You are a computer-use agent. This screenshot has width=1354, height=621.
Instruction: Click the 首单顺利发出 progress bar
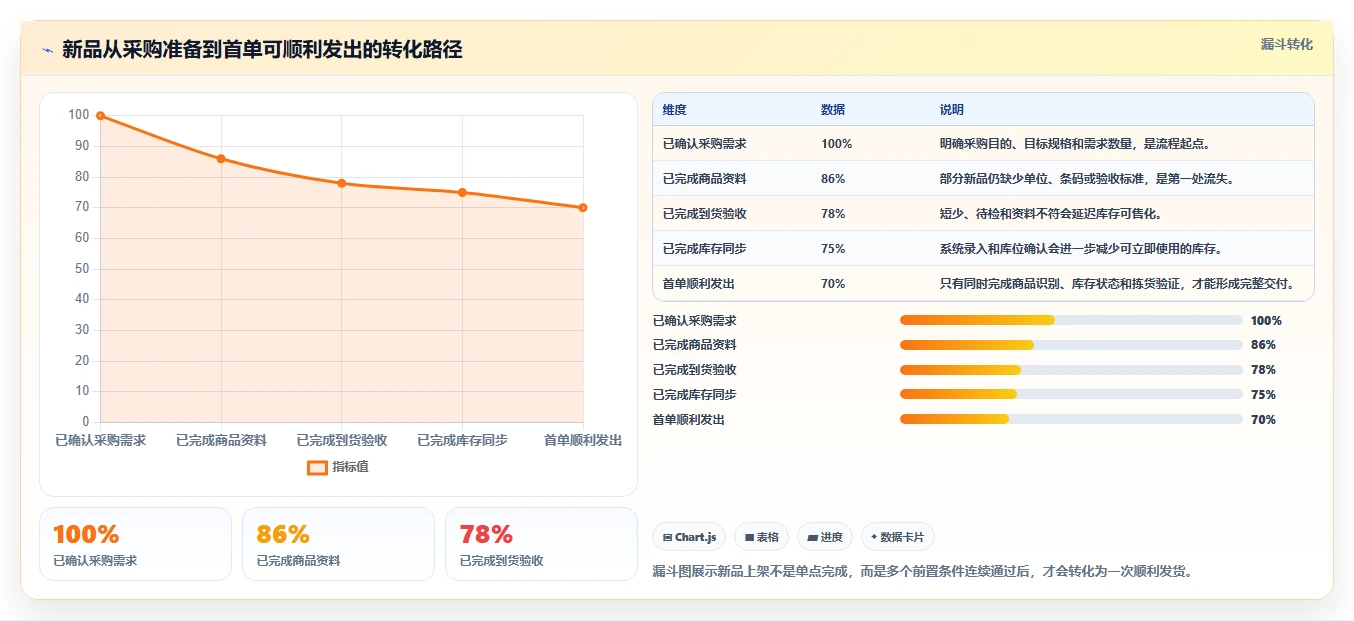pyautogui.click(x=1071, y=419)
